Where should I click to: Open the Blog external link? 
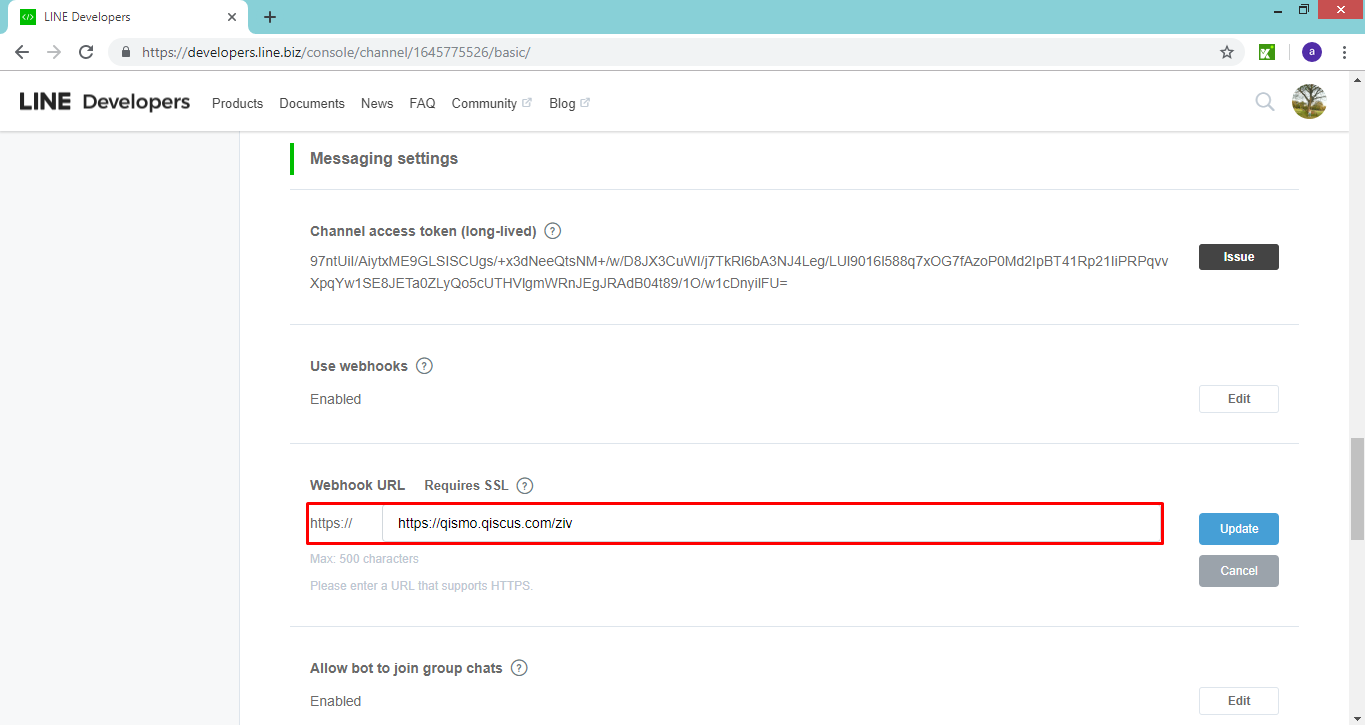[x=569, y=103]
